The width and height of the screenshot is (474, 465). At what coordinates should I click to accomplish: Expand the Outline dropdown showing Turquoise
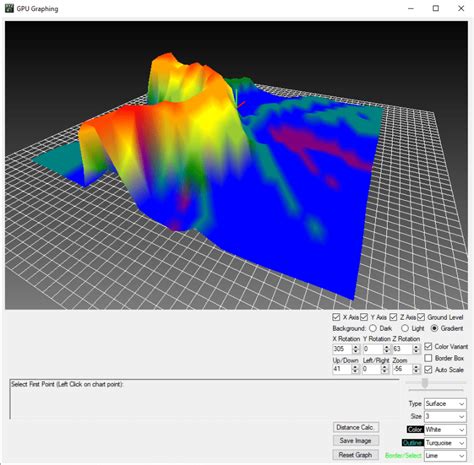[x=445, y=443]
